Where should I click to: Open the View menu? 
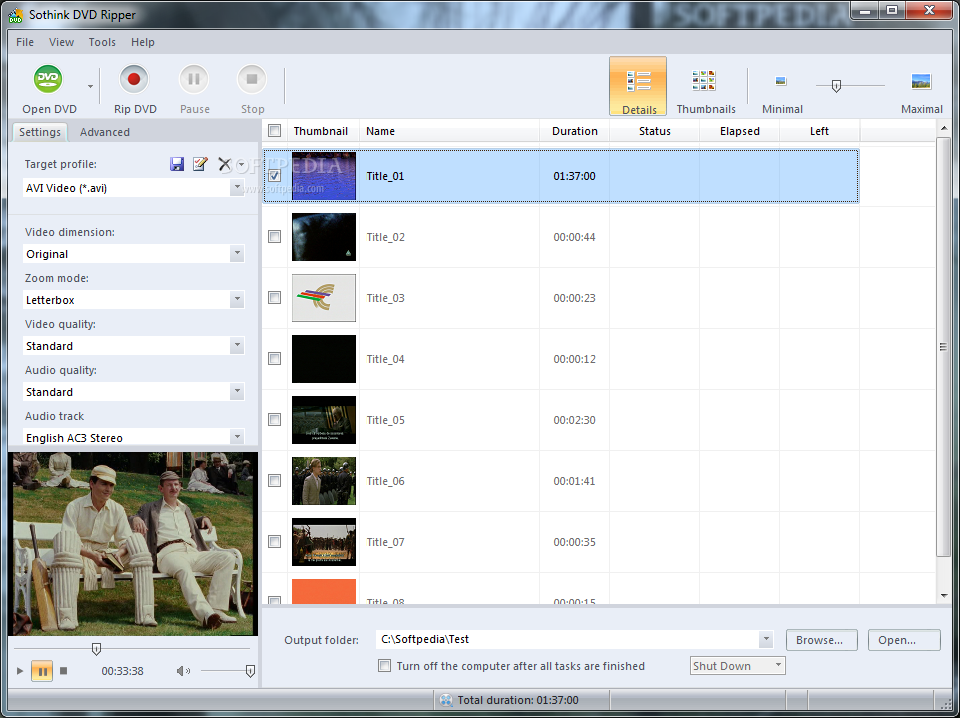(x=61, y=42)
